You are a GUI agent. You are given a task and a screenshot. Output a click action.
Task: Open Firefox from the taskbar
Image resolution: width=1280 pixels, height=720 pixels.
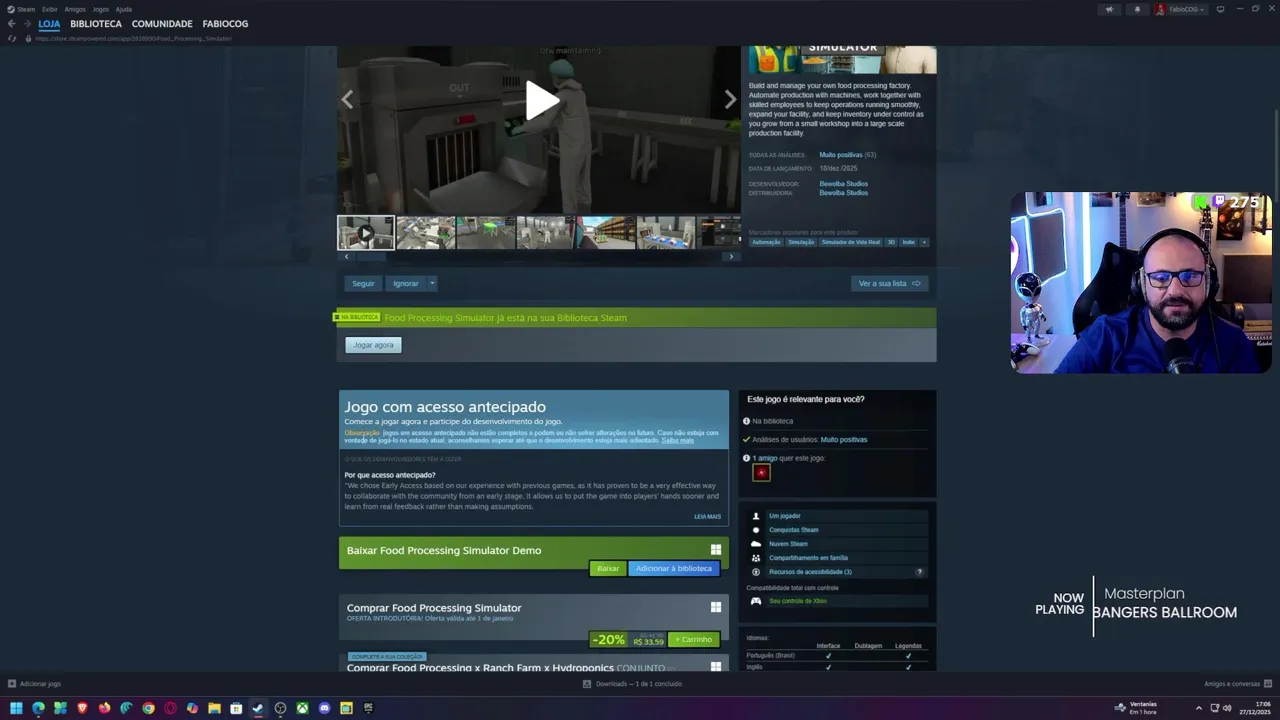[104, 708]
